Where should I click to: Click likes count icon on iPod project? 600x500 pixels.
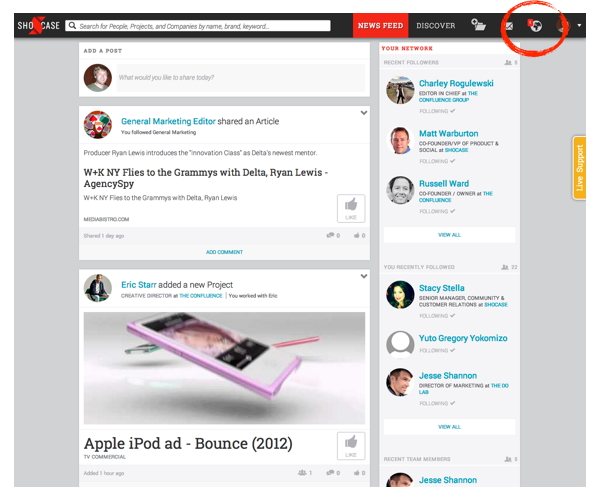click(359, 473)
